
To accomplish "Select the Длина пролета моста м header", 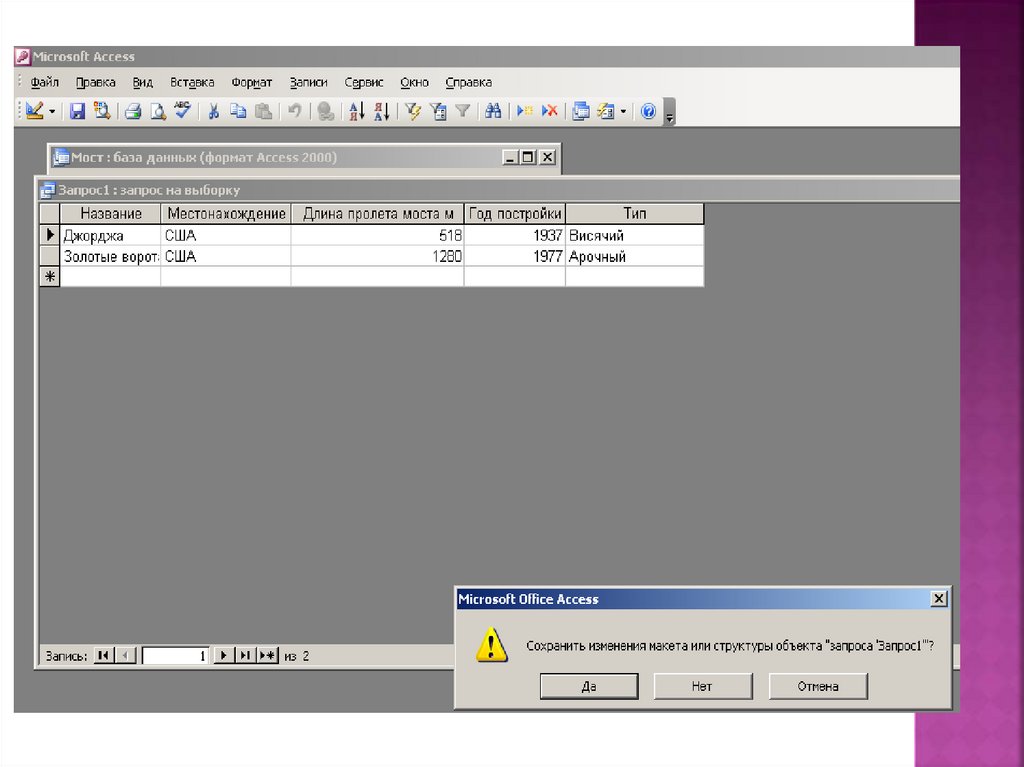I will pyautogui.click(x=377, y=214).
